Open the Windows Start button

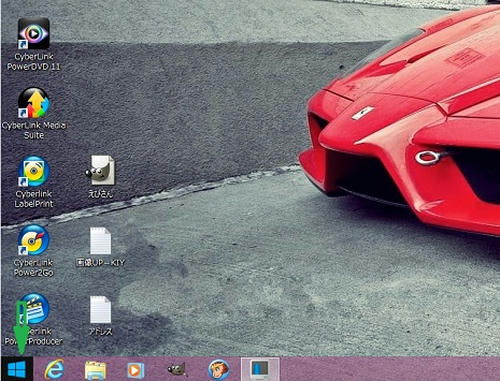click(x=17, y=369)
